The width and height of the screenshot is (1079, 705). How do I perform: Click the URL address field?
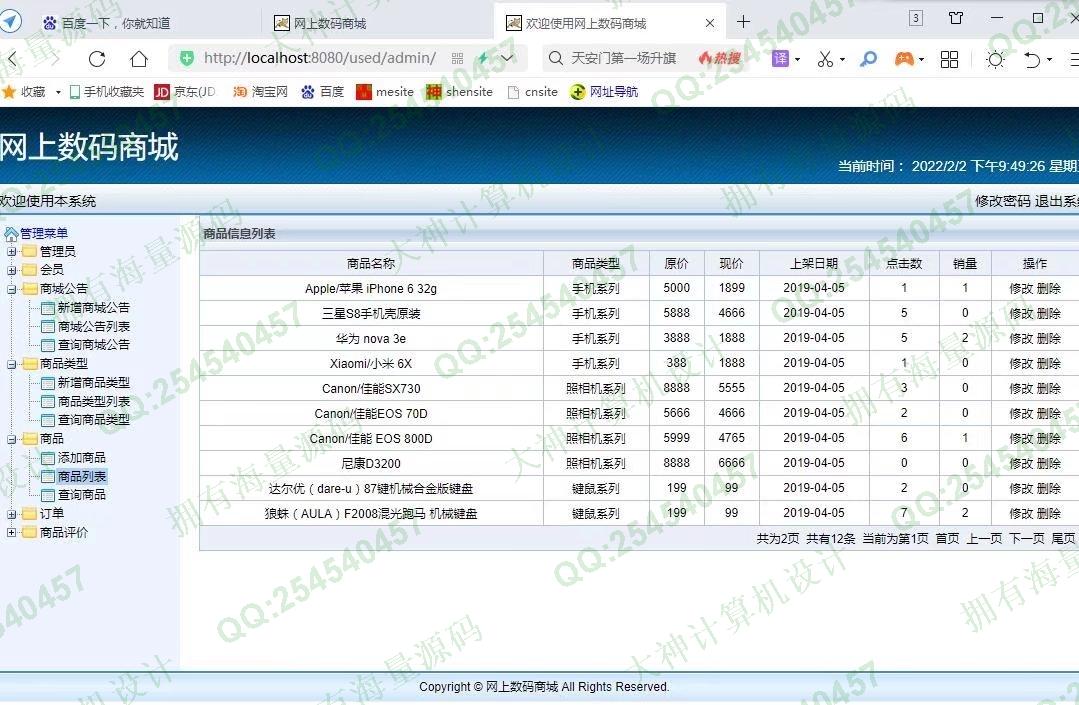pos(320,58)
